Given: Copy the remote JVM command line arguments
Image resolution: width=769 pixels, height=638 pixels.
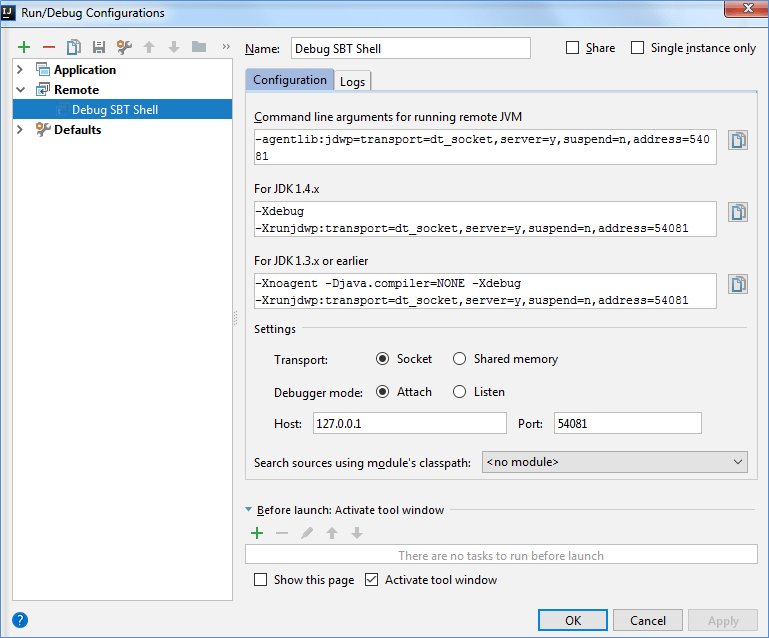Looking at the screenshot, I should tap(738, 140).
